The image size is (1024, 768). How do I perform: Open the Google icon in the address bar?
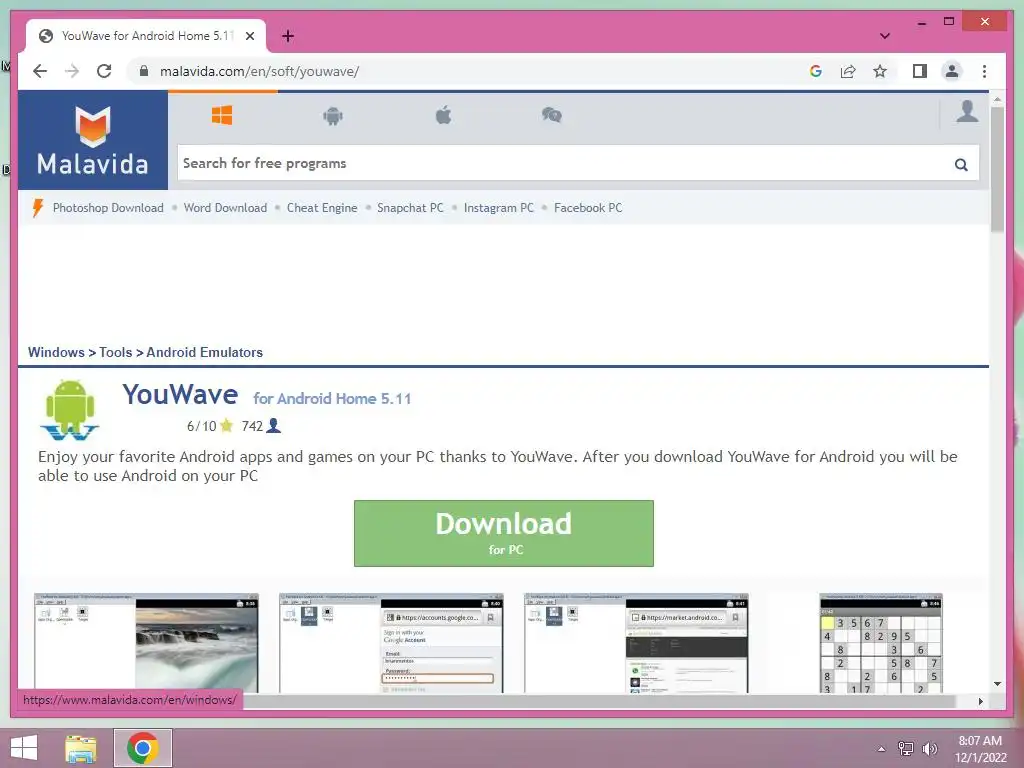[816, 71]
